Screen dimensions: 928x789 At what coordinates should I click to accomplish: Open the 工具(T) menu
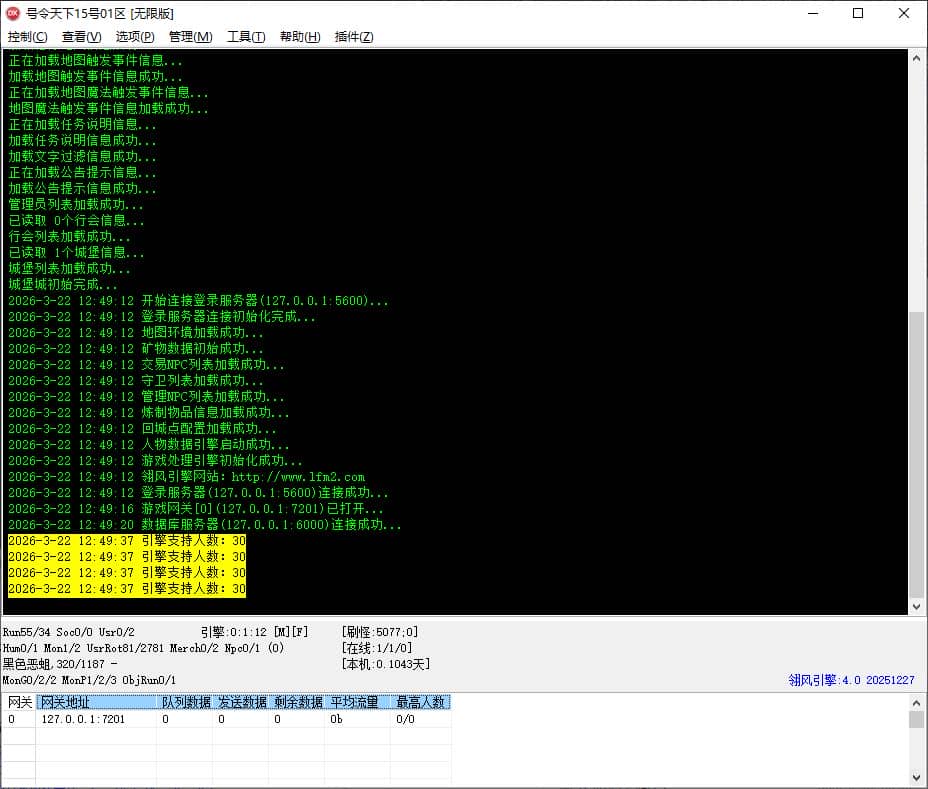tap(246, 37)
